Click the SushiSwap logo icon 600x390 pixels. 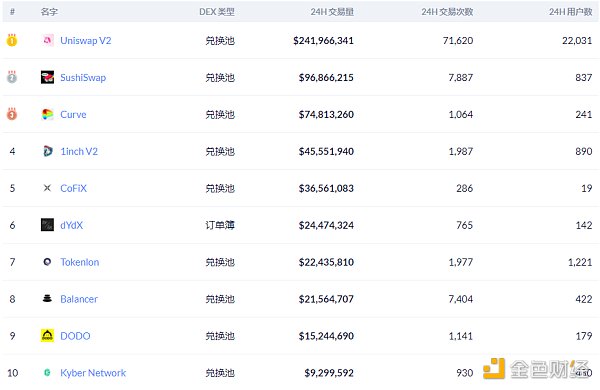point(47,77)
